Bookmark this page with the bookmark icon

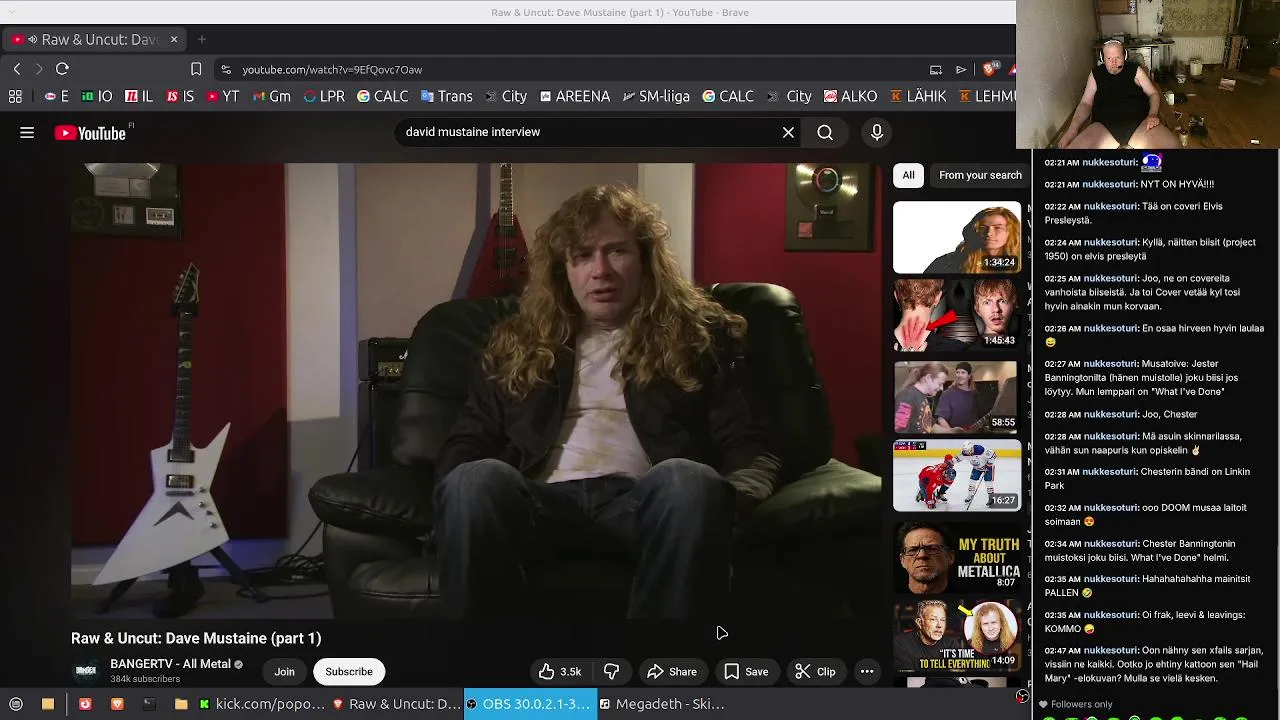coord(196,69)
